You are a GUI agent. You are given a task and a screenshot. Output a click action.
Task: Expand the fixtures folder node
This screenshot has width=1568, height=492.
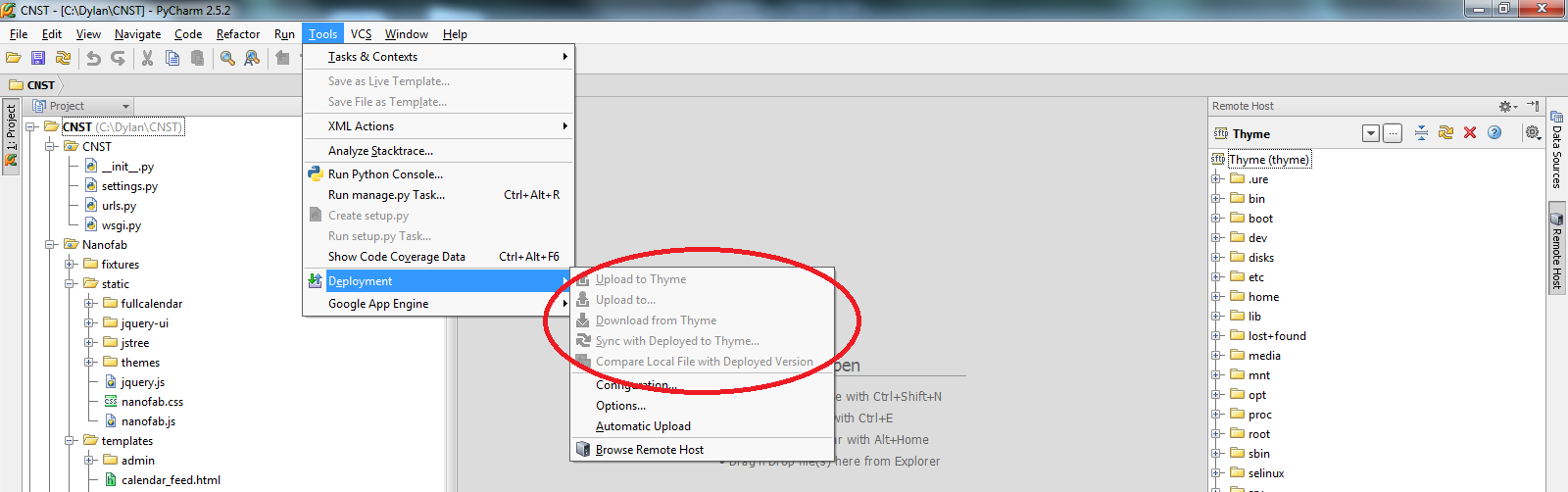[71, 265]
